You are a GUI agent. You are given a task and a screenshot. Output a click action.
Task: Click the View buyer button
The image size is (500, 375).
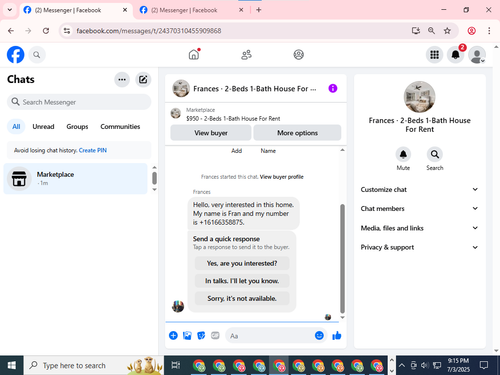[211, 133]
